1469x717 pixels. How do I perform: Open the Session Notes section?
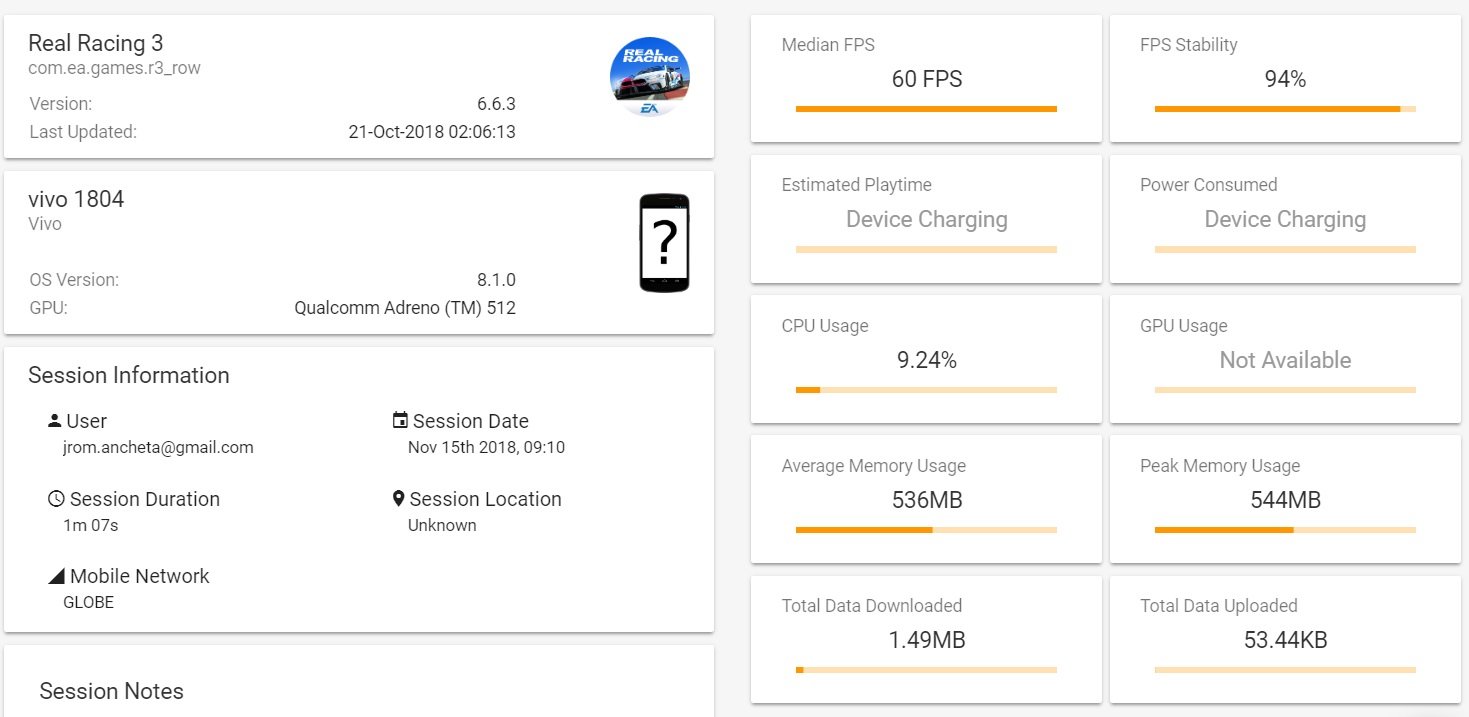click(112, 691)
